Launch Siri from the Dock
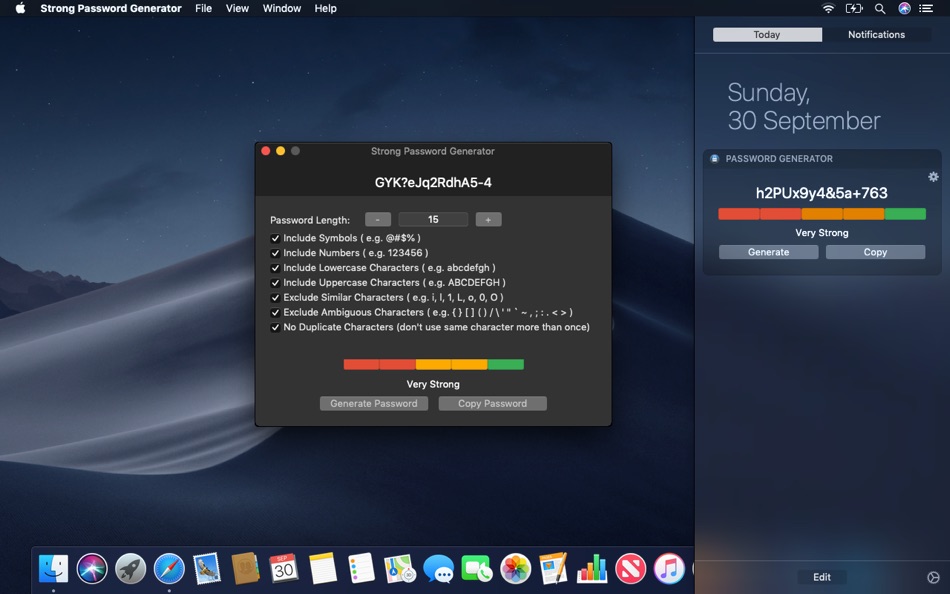 click(92, 569)
